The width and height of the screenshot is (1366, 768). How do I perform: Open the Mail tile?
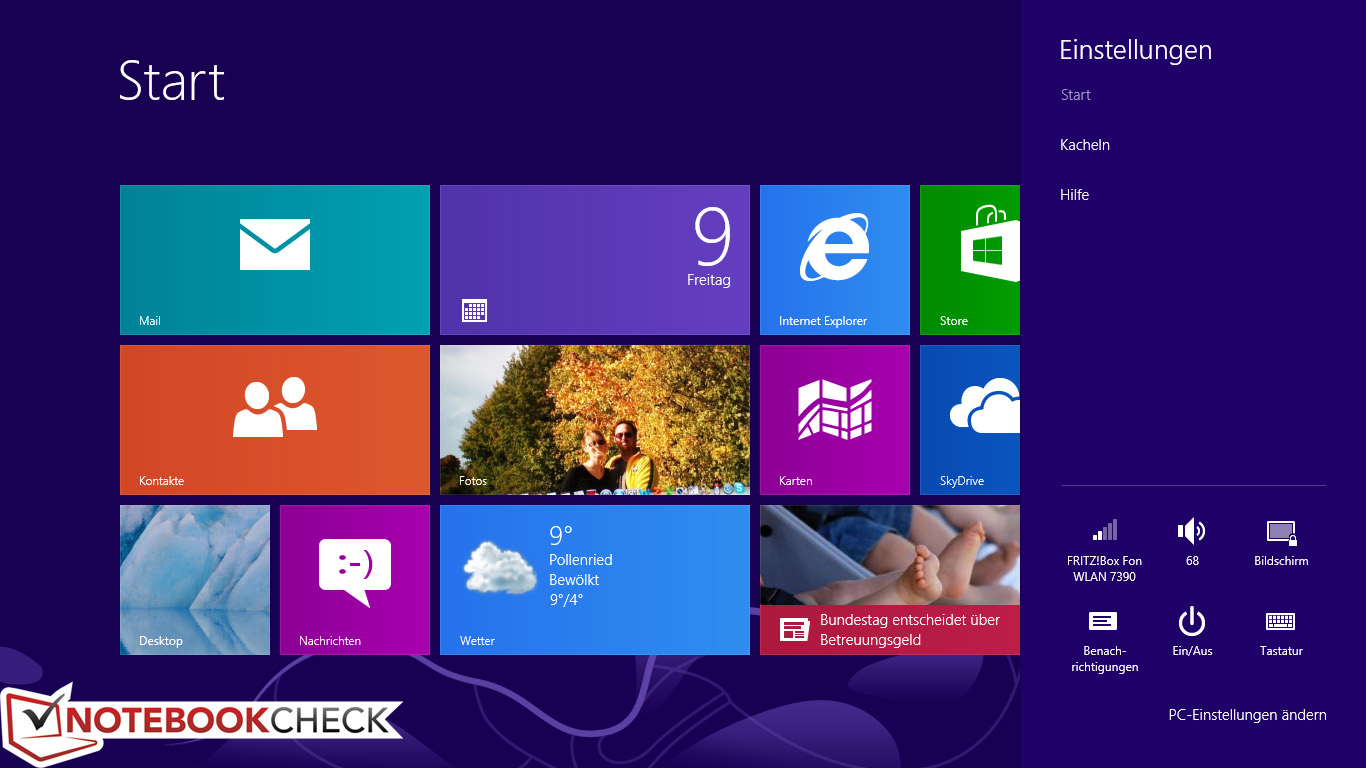[x=275, y=260]
